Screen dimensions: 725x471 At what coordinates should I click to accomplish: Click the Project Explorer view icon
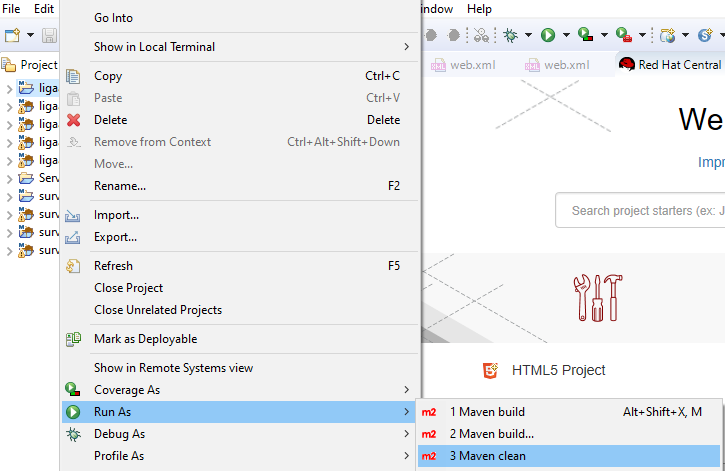(9, 65)
